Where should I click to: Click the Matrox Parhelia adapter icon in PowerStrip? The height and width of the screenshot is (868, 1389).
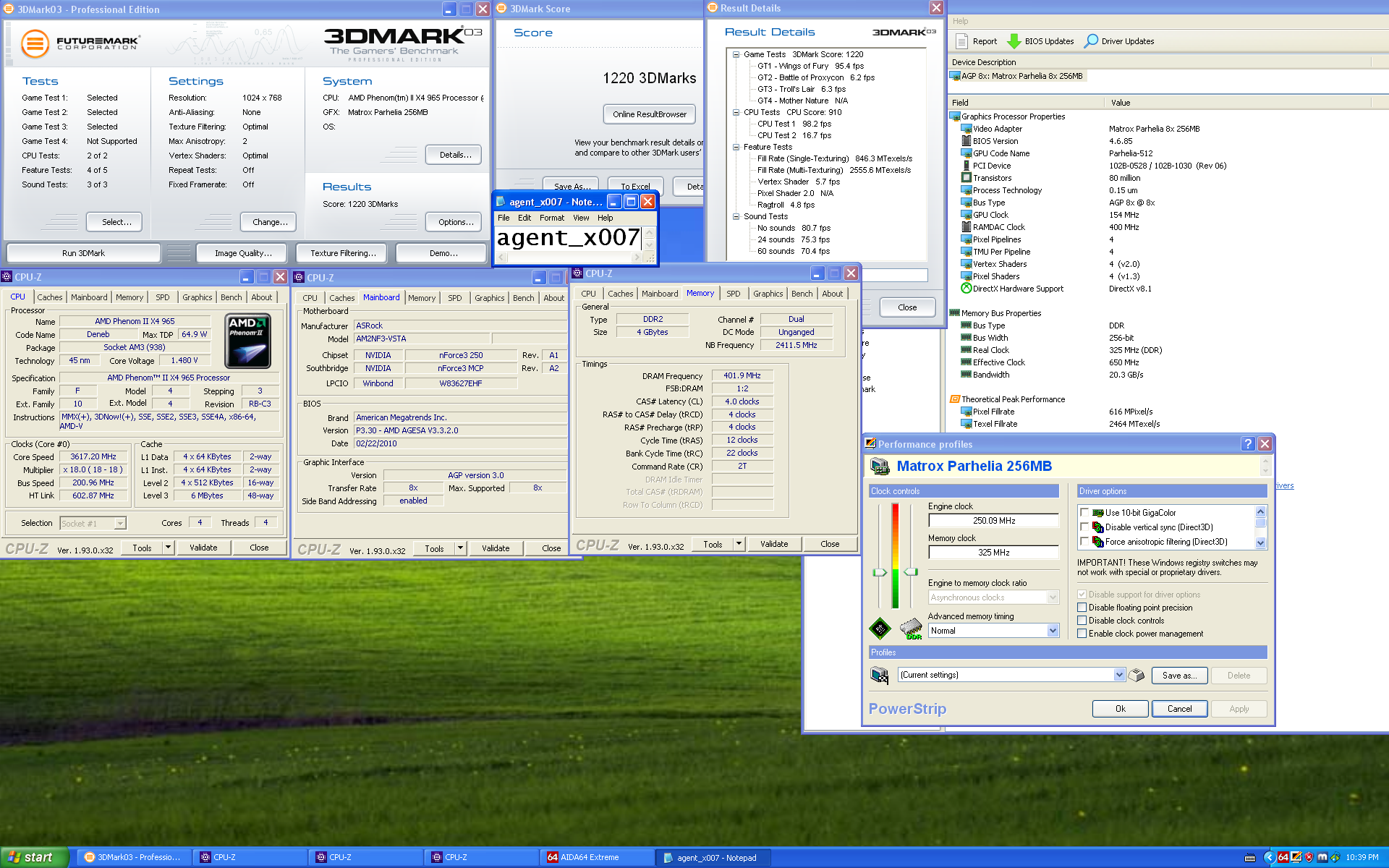point(880,467)
